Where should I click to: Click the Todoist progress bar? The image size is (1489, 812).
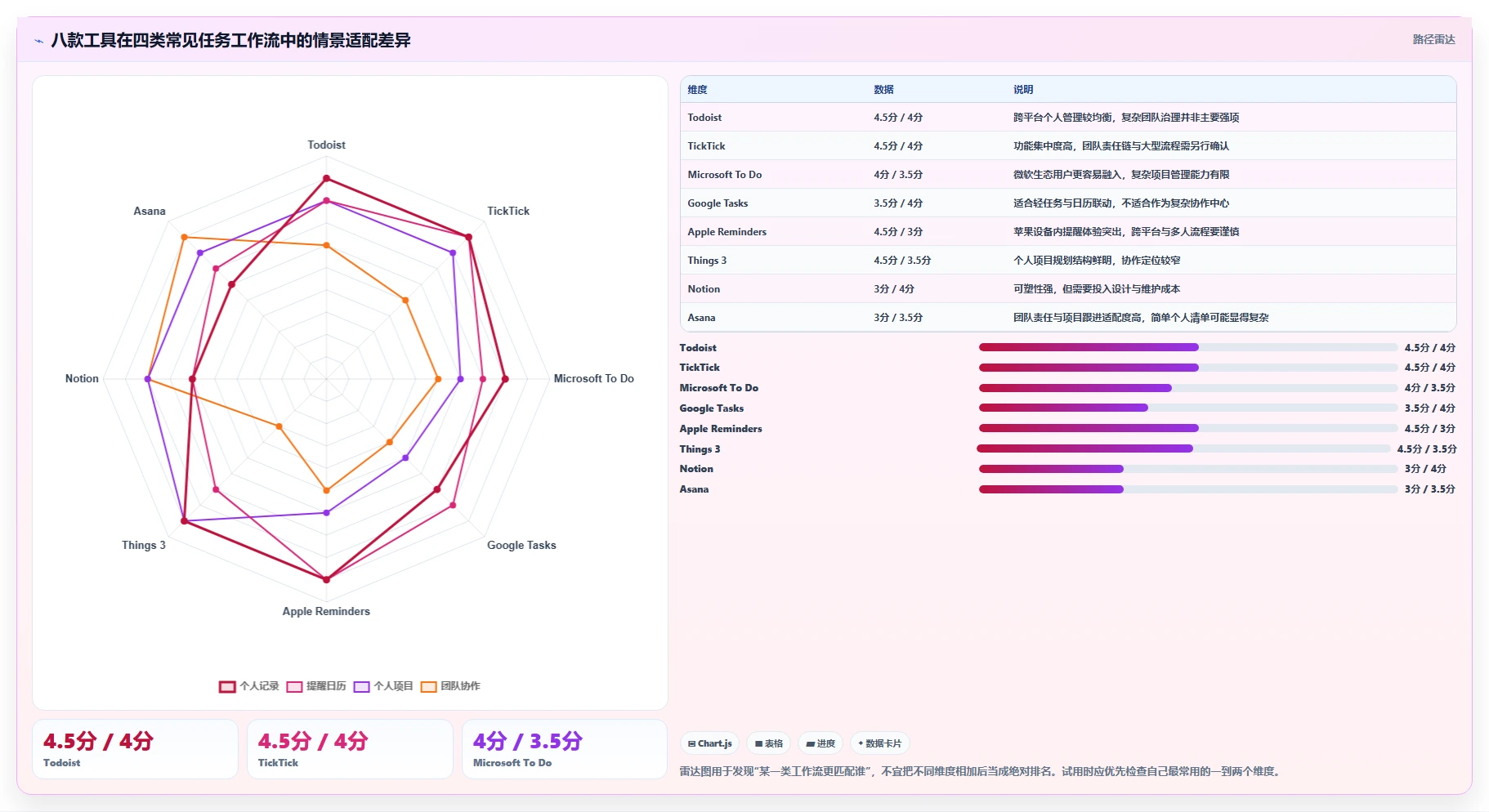(x=1188, y=347)
